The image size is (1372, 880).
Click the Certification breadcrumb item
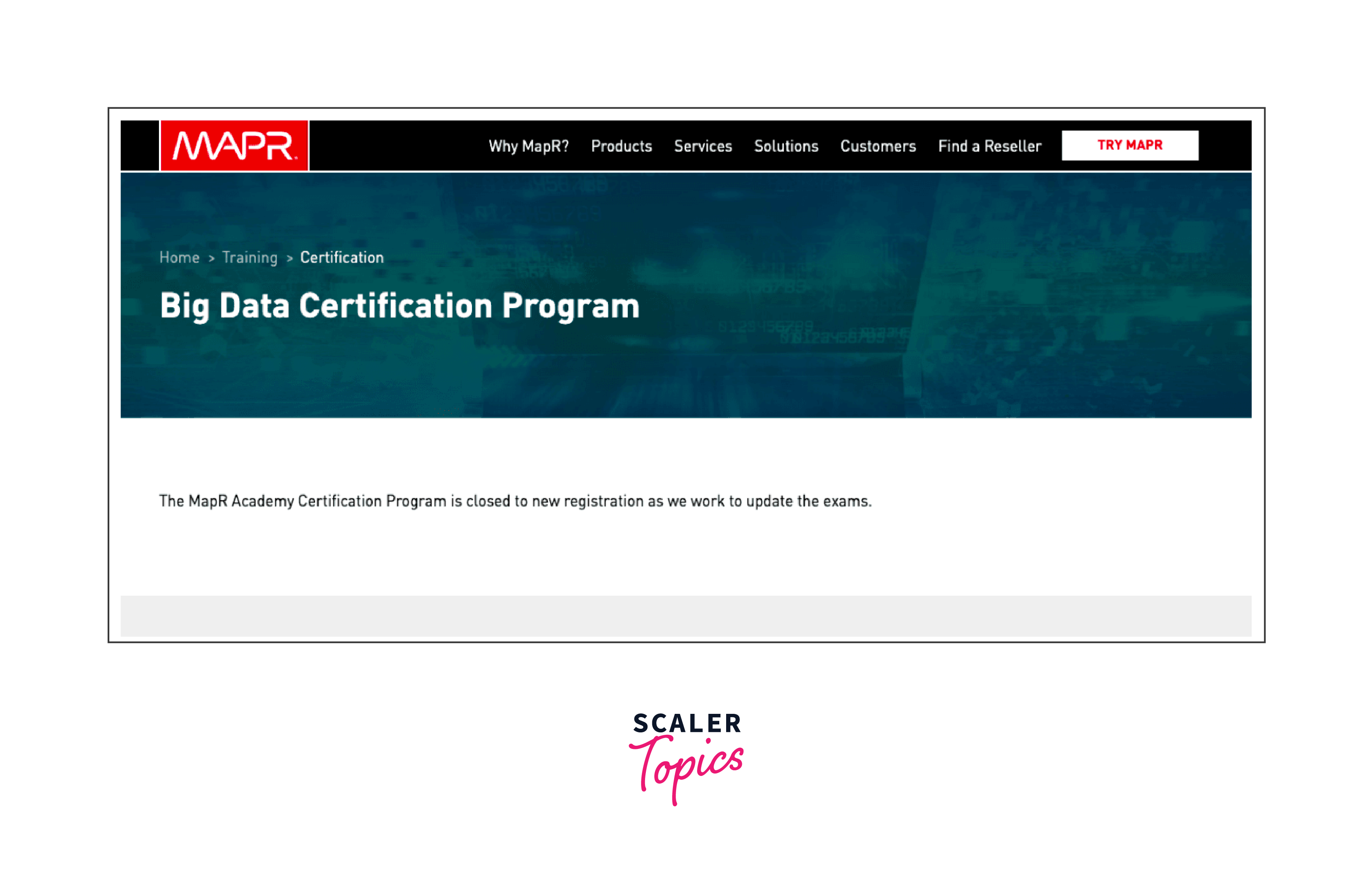click(x=342, y=258)
